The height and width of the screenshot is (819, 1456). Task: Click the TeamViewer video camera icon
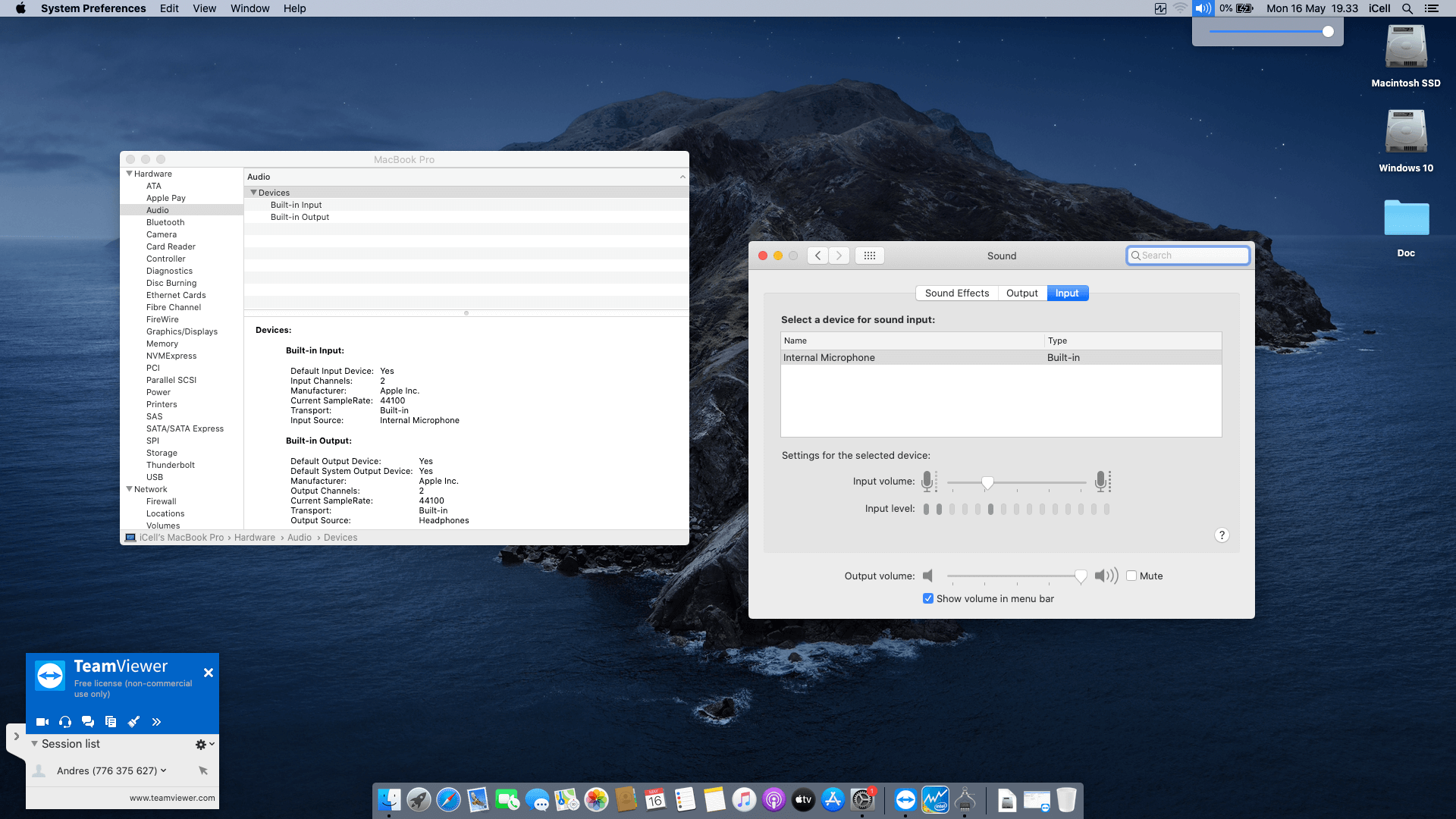[42, 722]
